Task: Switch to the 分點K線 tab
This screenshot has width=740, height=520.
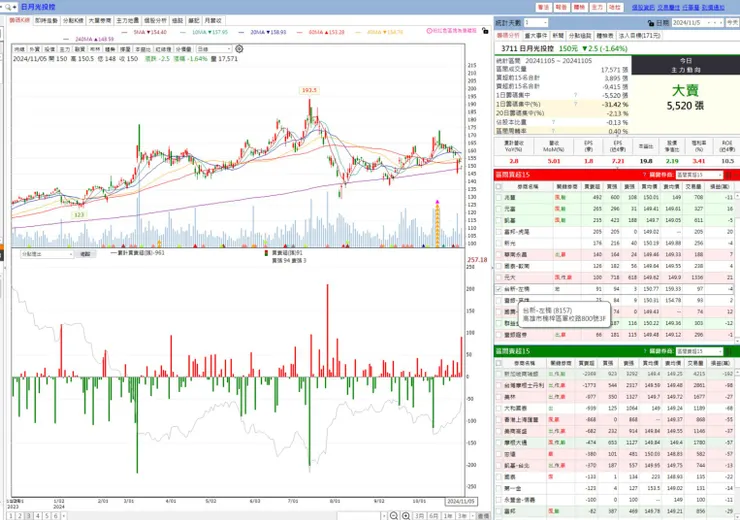Action: coord(73,20)
